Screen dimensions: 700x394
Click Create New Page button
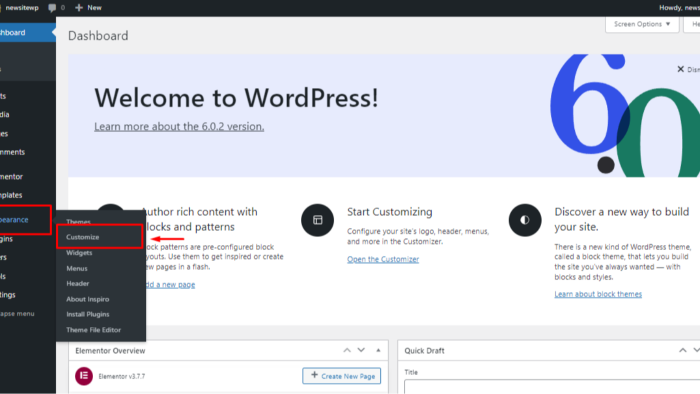coord(342,376)
